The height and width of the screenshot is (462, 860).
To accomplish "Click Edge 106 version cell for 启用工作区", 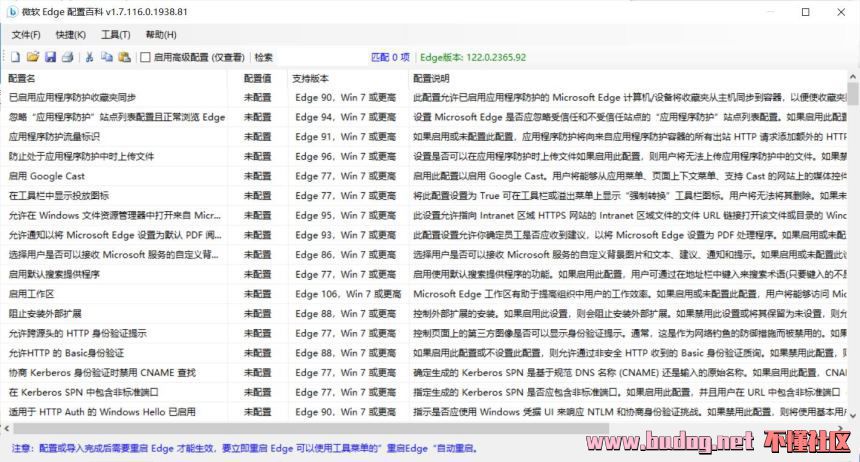I will coord(348,294).
